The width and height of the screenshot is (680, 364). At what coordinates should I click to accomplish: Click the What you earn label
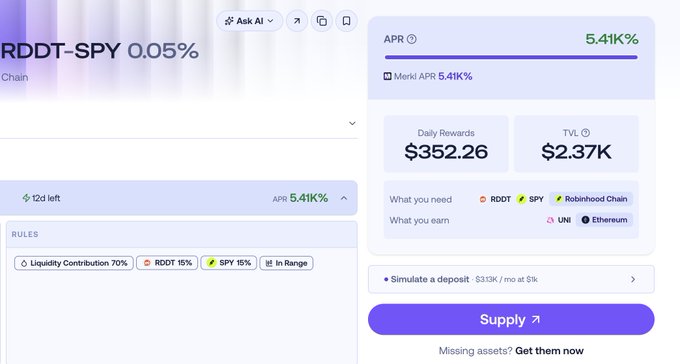419,220
